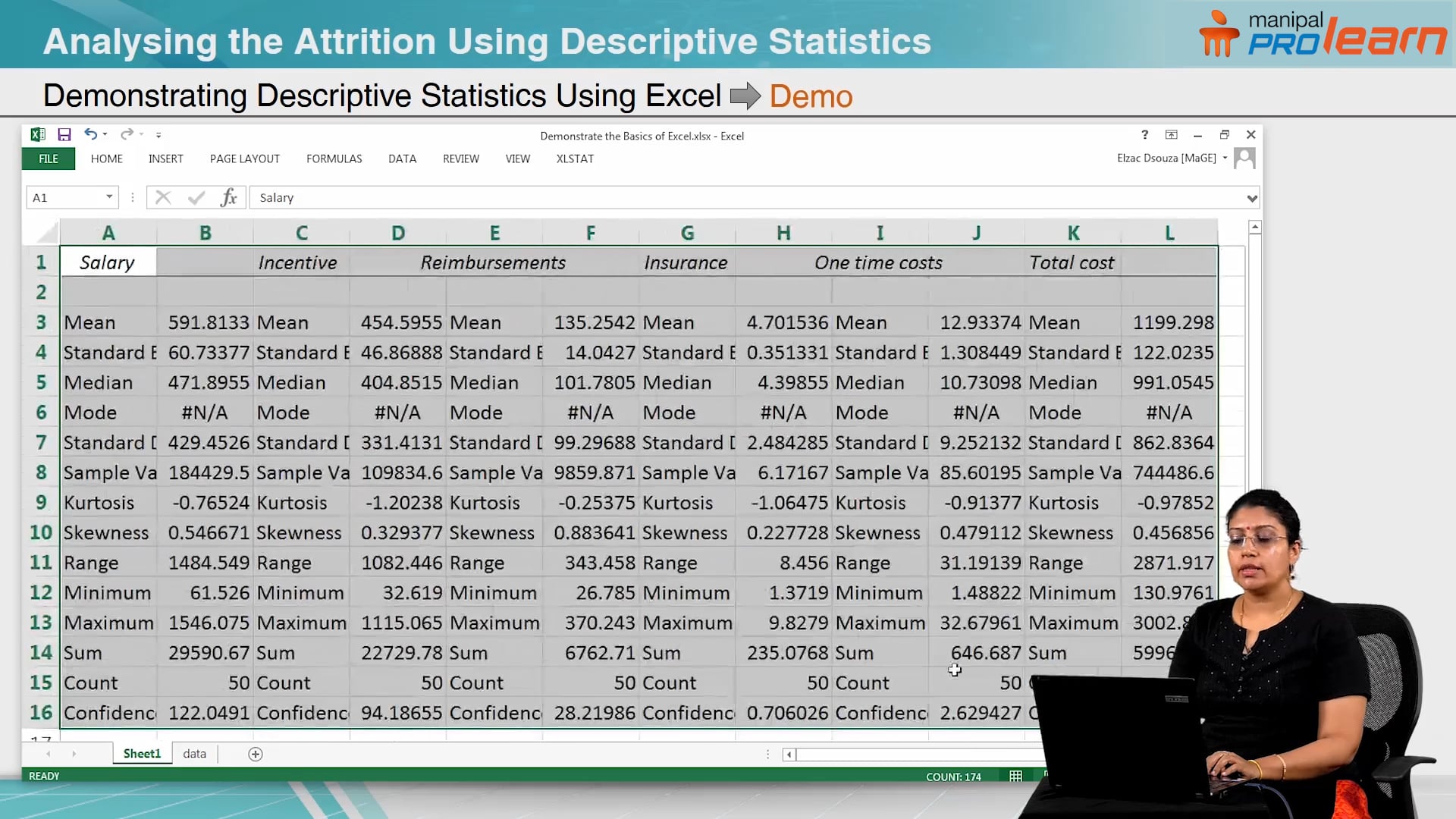Screen dimensions: 1456x819
Task: Select the Normal view icon in status bar
Action: point(1015,776)
